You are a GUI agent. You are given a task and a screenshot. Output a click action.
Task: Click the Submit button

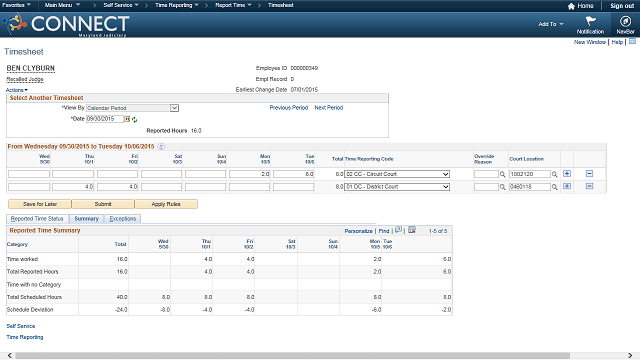103,204
